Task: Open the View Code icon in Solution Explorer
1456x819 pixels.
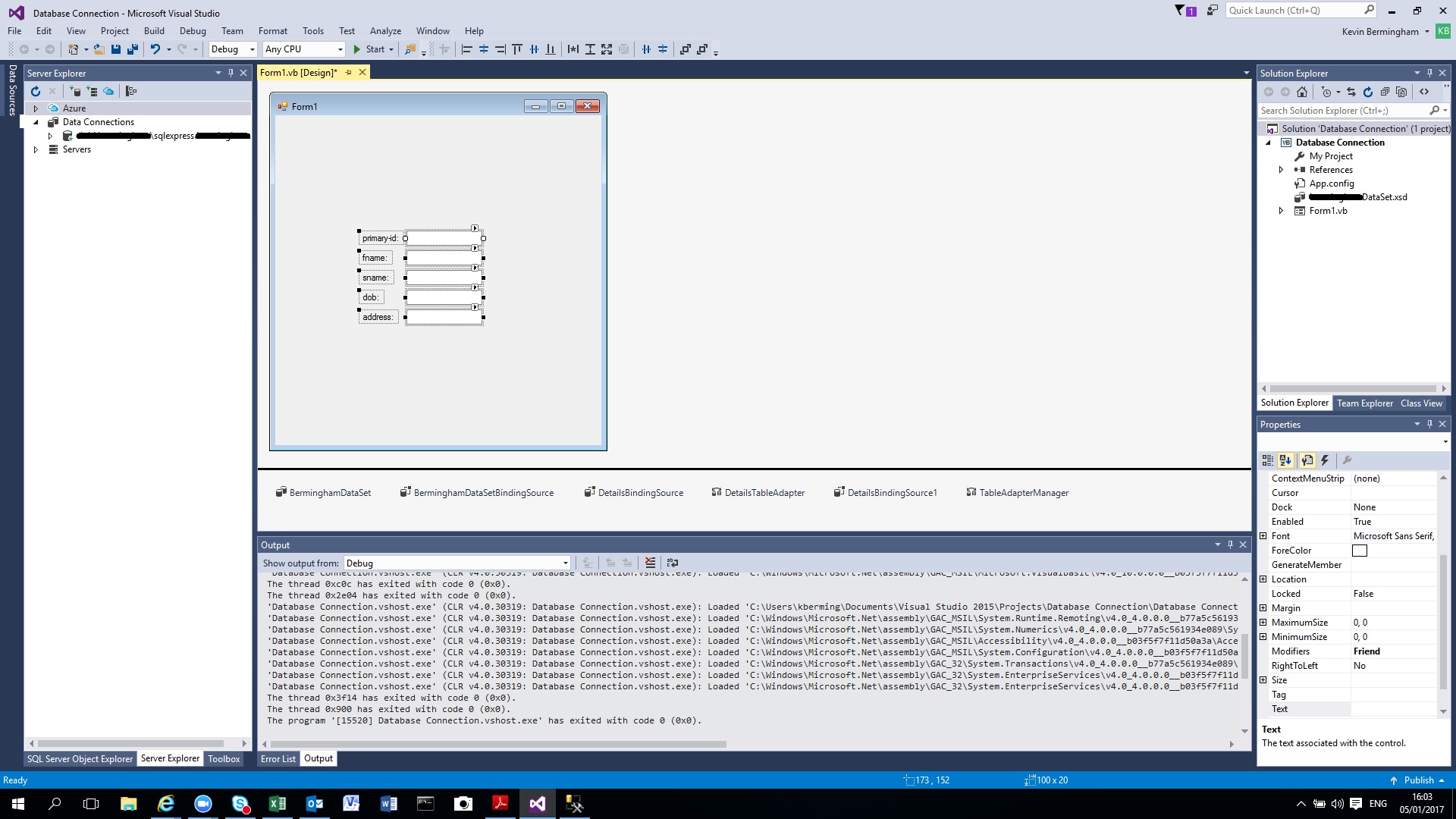Action: [x=1425, y=92]
